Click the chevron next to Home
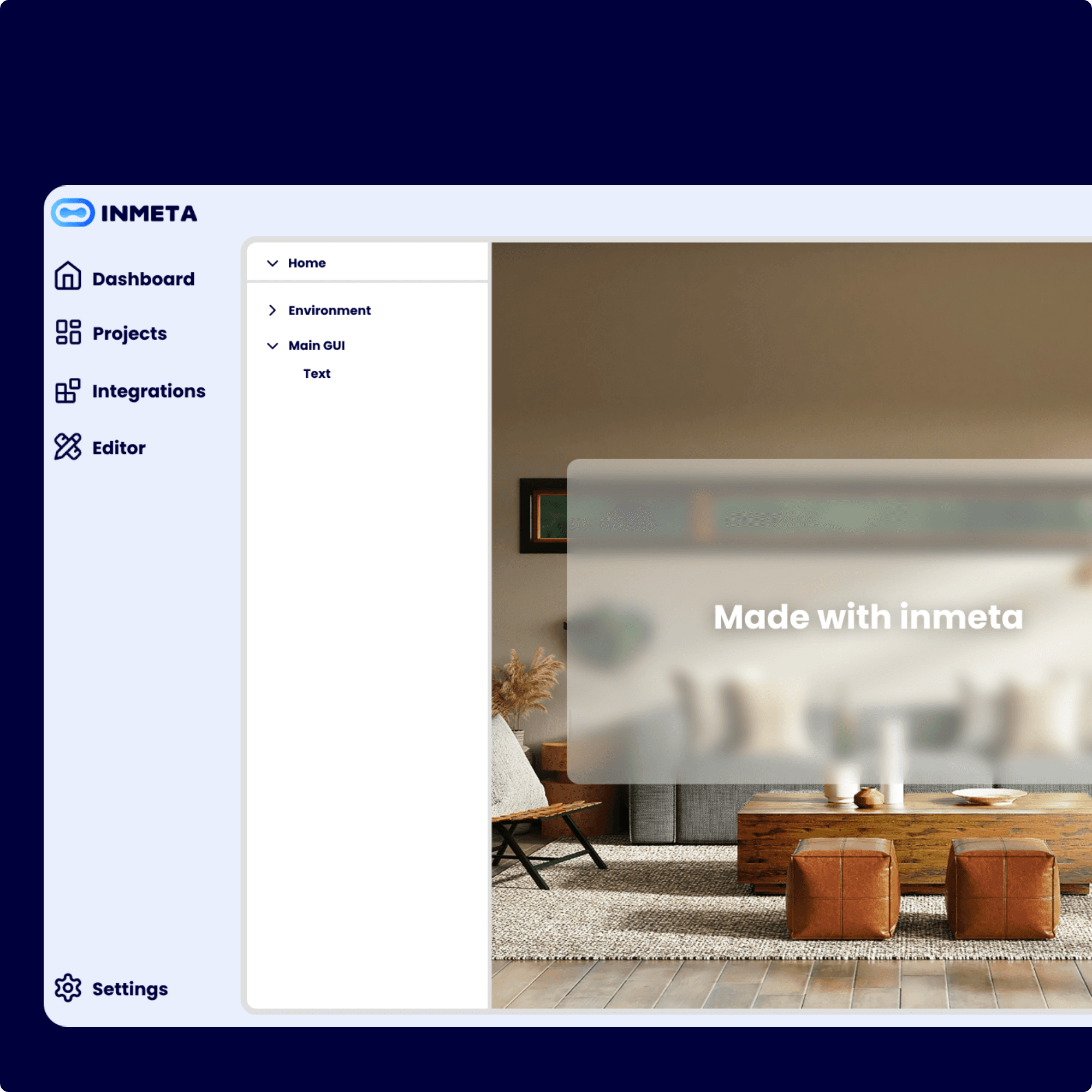 click(x=273, y=263)
